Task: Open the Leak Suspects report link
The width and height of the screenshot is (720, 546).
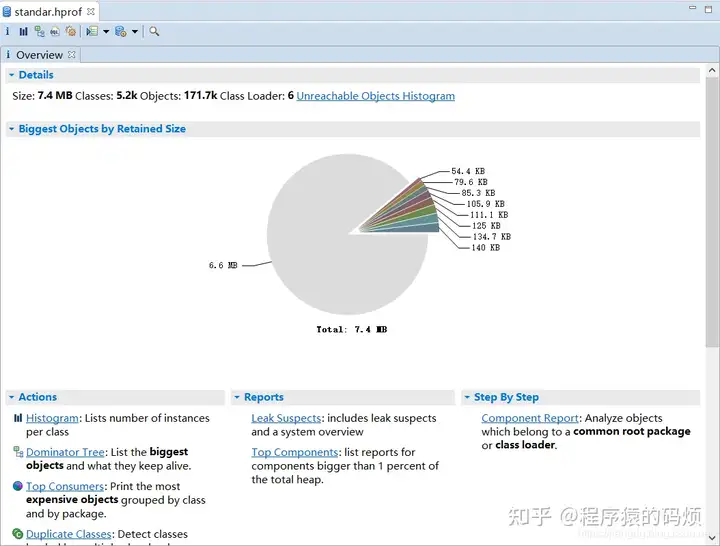Action: [286, 418]
